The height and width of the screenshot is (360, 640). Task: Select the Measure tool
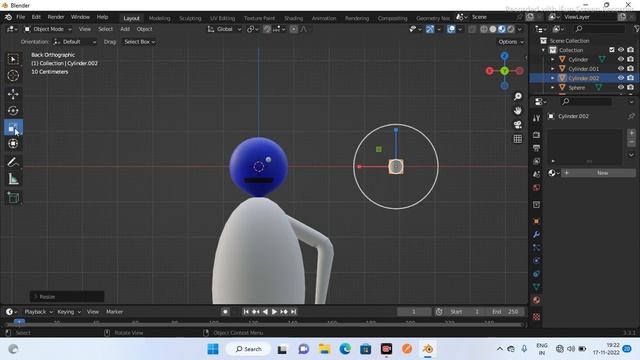(x=13, y=179)
